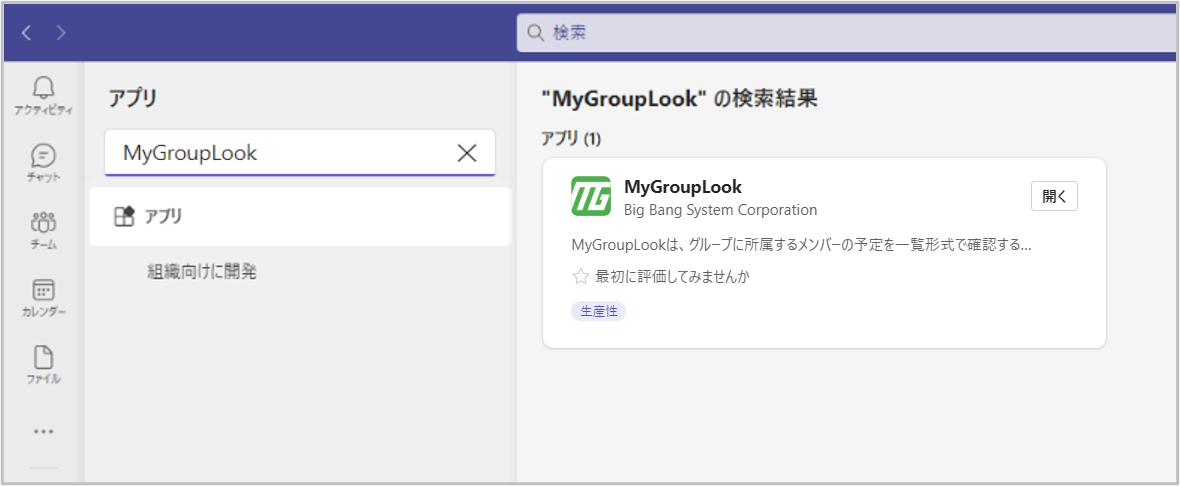Select the アプリ category in left panel
Image resolution: width=1180 pixels, height=486 pixels.
(x=300, y=217)
